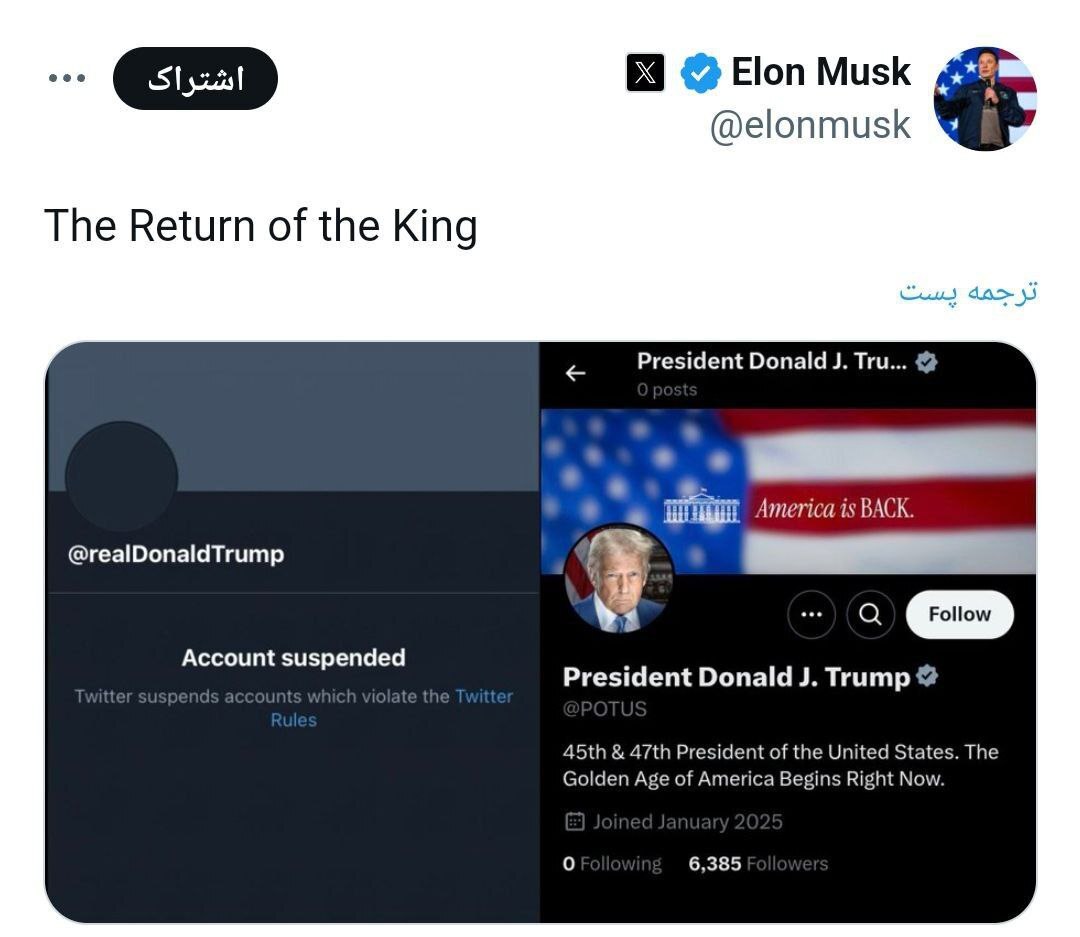Screen dimensions: 1080x937
Task: Click the back arrow on Trump's profile view
Action: 577,371
